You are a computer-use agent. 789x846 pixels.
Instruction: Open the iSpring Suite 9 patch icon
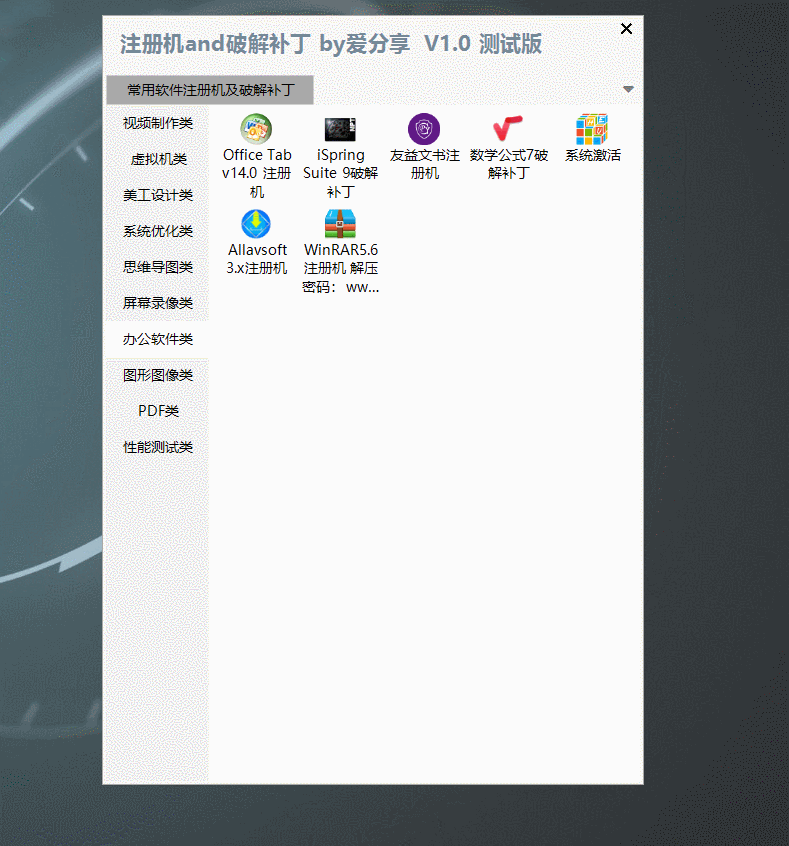click(340, 129)
